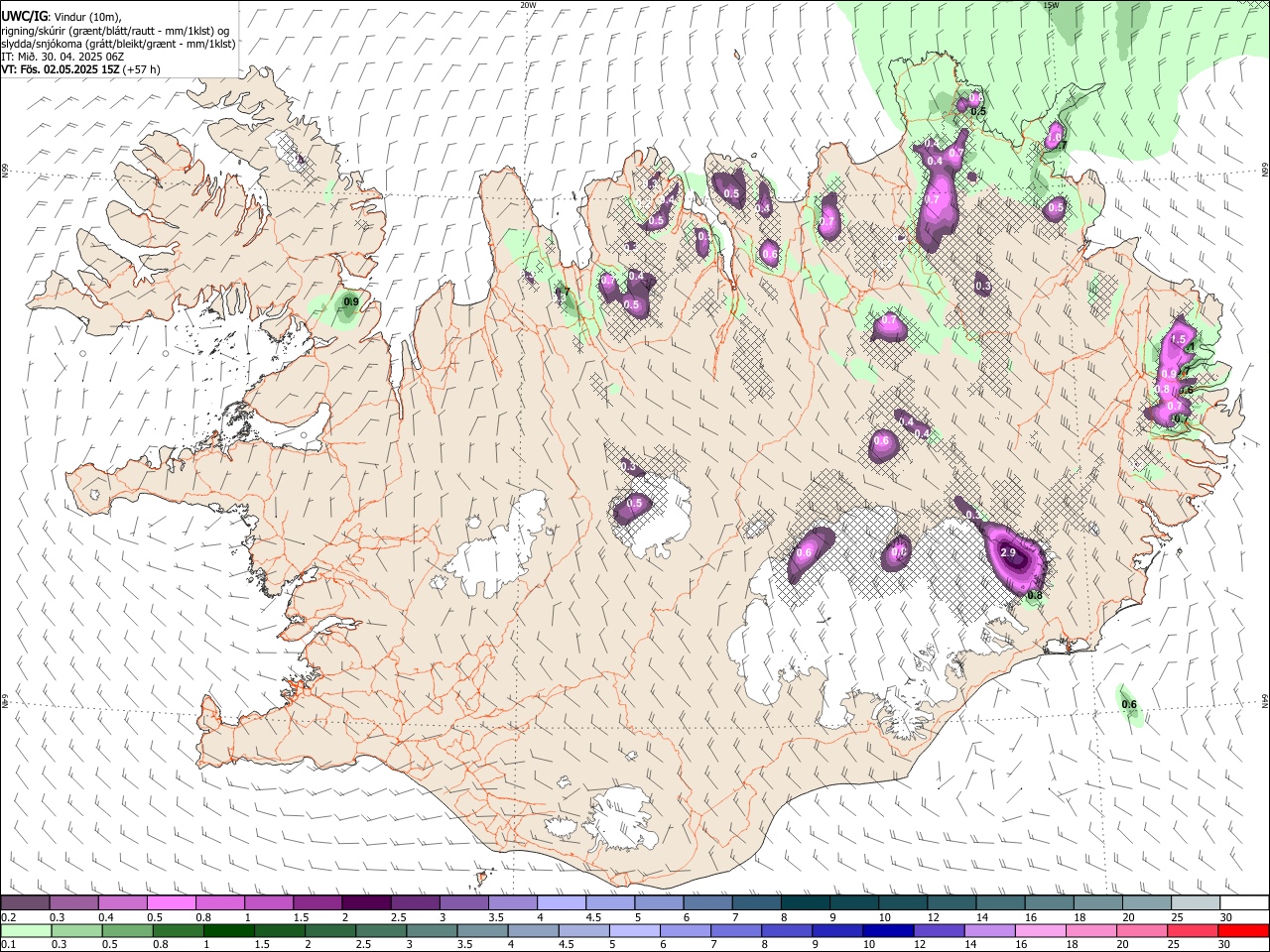Pick the light pink swatch at 16 in lower scale
This screenshot has height=952, width=1270.
[x=1041, y=930]
